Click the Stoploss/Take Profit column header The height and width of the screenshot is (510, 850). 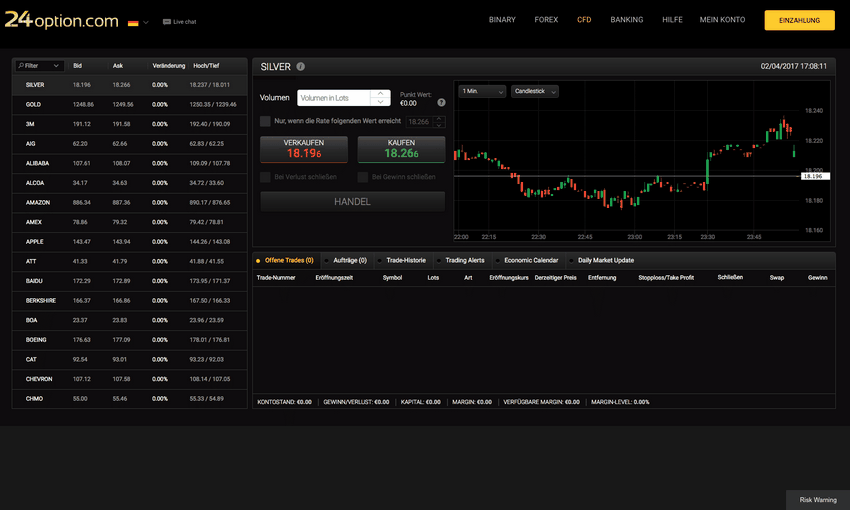666,277
